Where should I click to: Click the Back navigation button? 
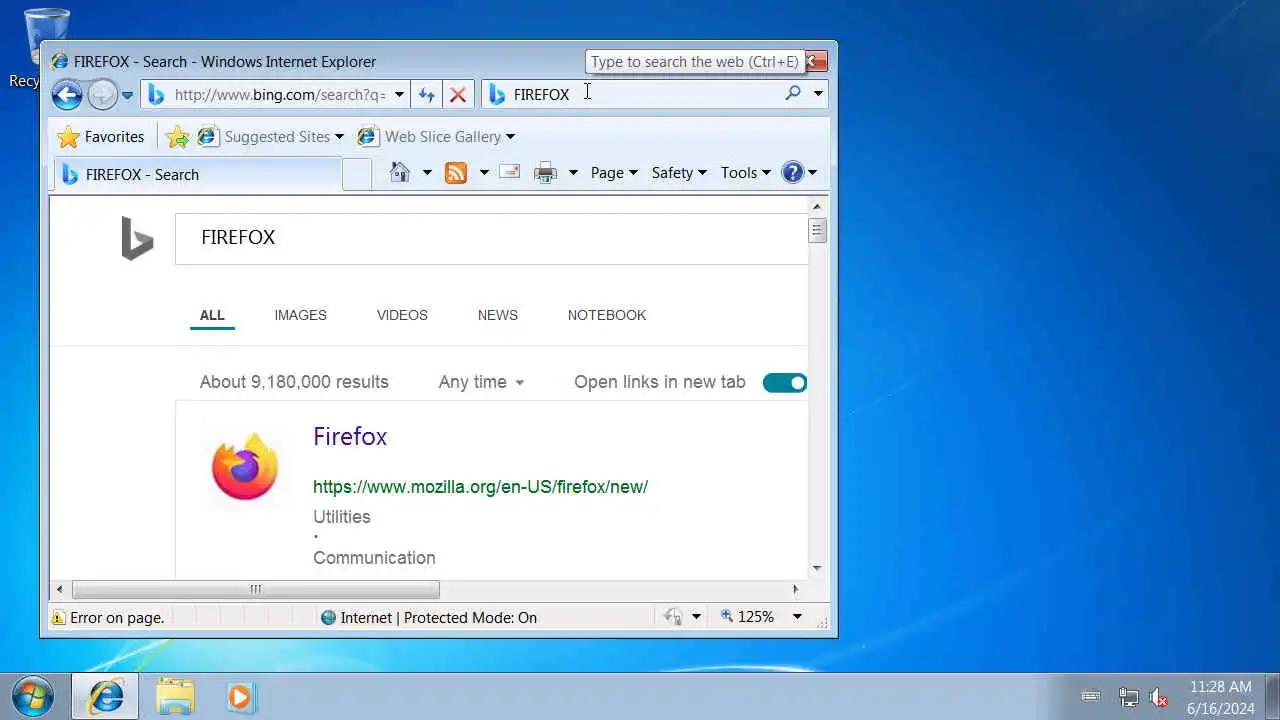point(67,95)
